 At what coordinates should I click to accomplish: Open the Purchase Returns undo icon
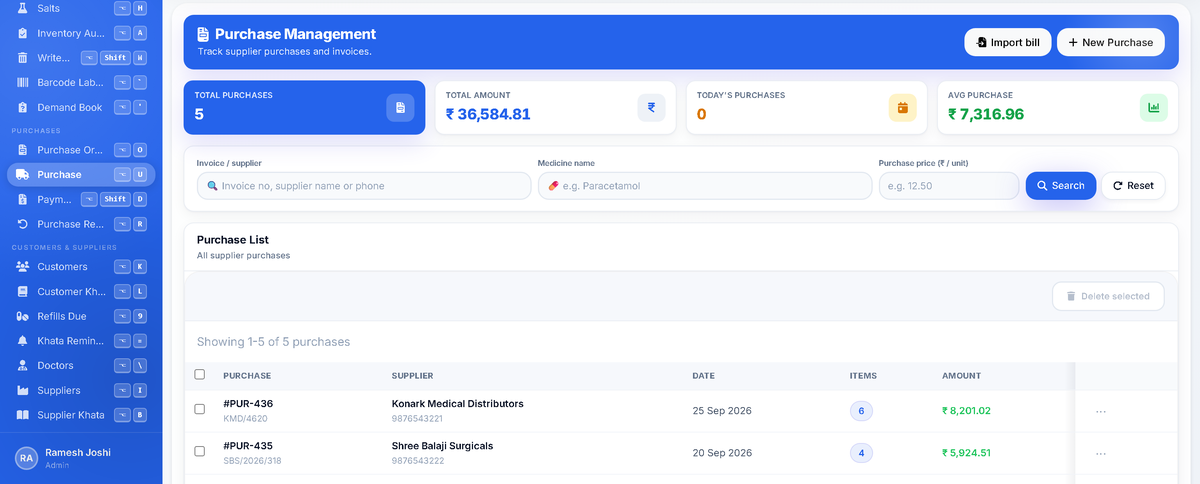(22, 224)
